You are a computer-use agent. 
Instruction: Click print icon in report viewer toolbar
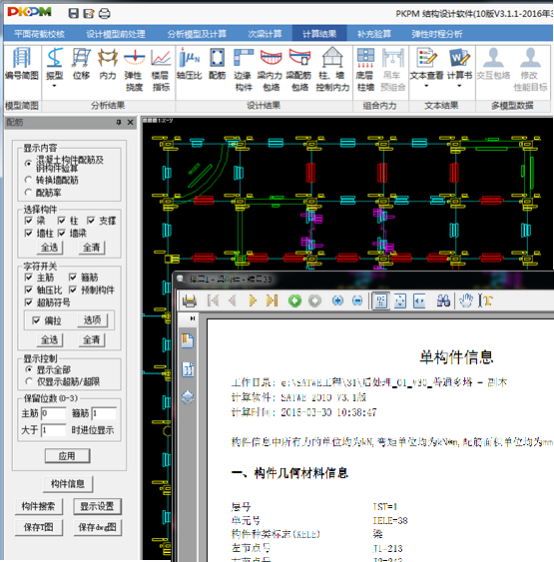point(189,301)
